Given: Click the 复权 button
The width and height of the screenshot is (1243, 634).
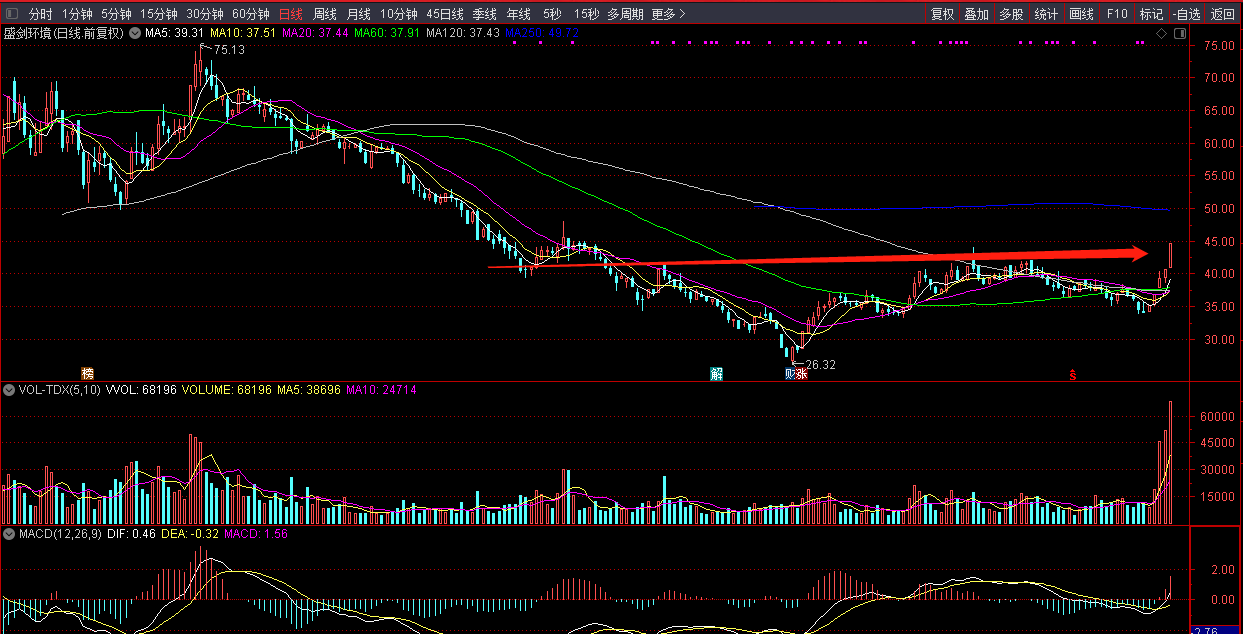Looking at the screenshot, I should tap(942, 14).
